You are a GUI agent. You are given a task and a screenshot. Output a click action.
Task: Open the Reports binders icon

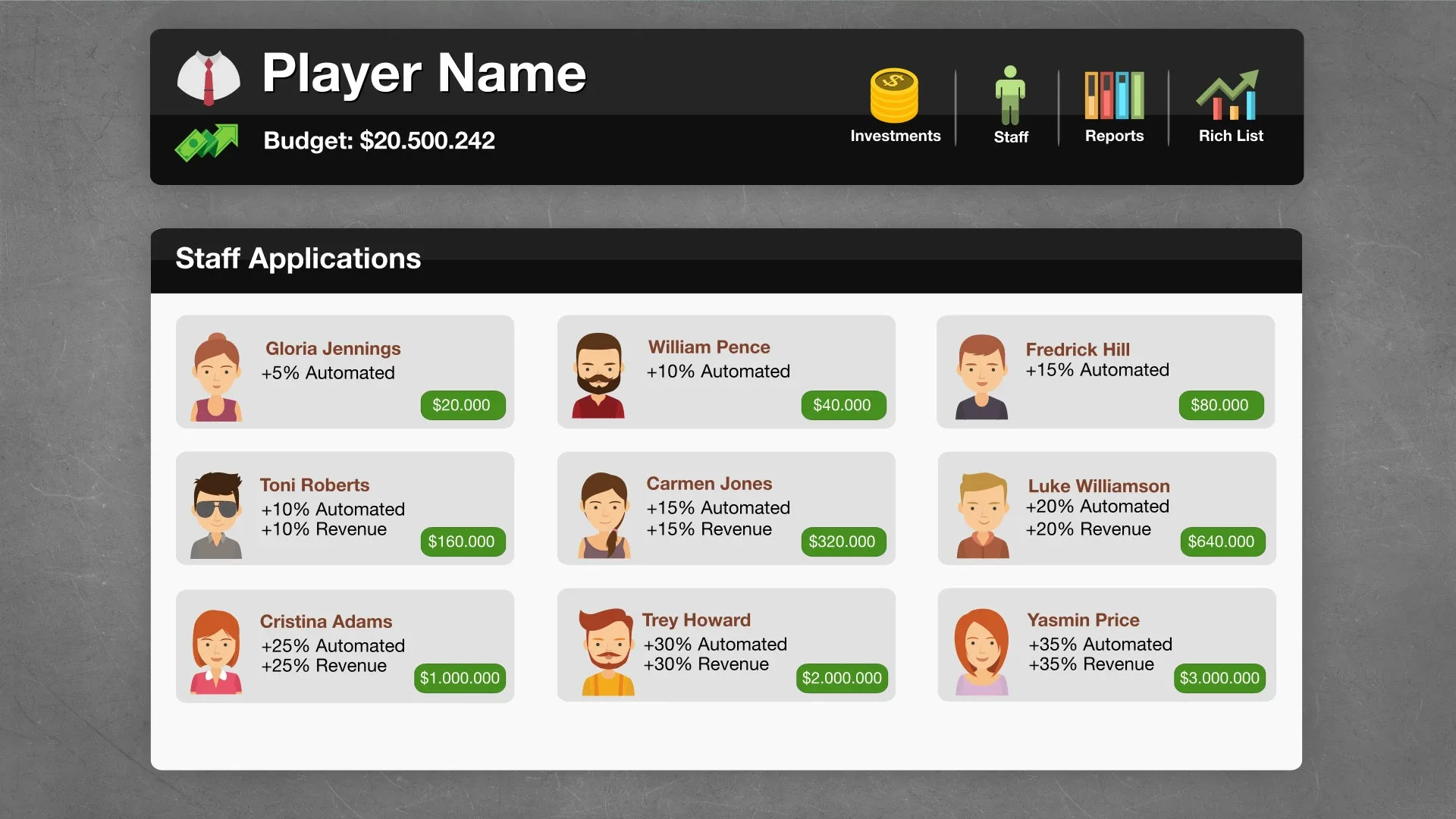coord(1114,96)
